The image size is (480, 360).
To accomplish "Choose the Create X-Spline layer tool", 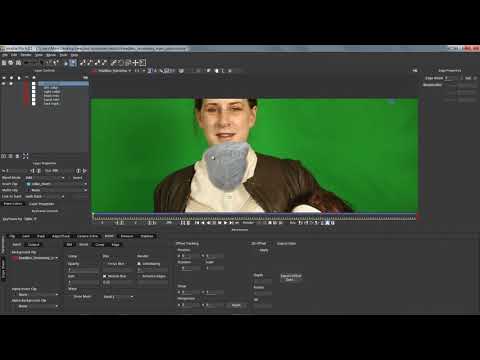I will tap(83, 63).
